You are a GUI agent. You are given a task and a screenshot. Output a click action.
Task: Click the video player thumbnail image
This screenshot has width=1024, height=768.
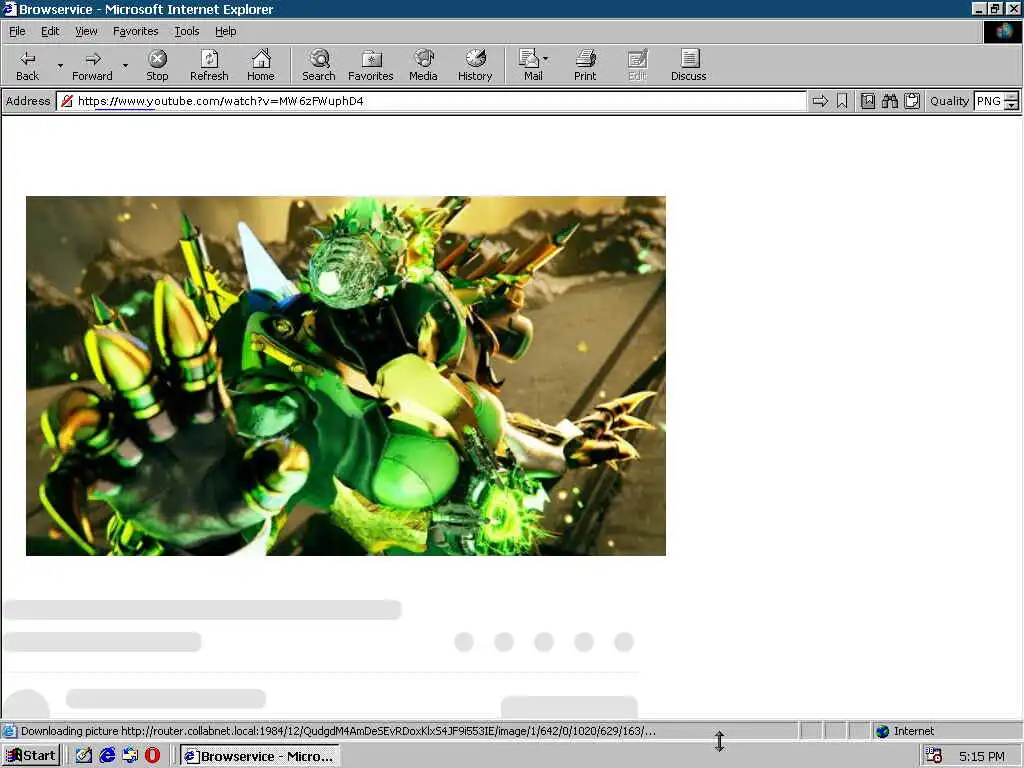point(345,376)
